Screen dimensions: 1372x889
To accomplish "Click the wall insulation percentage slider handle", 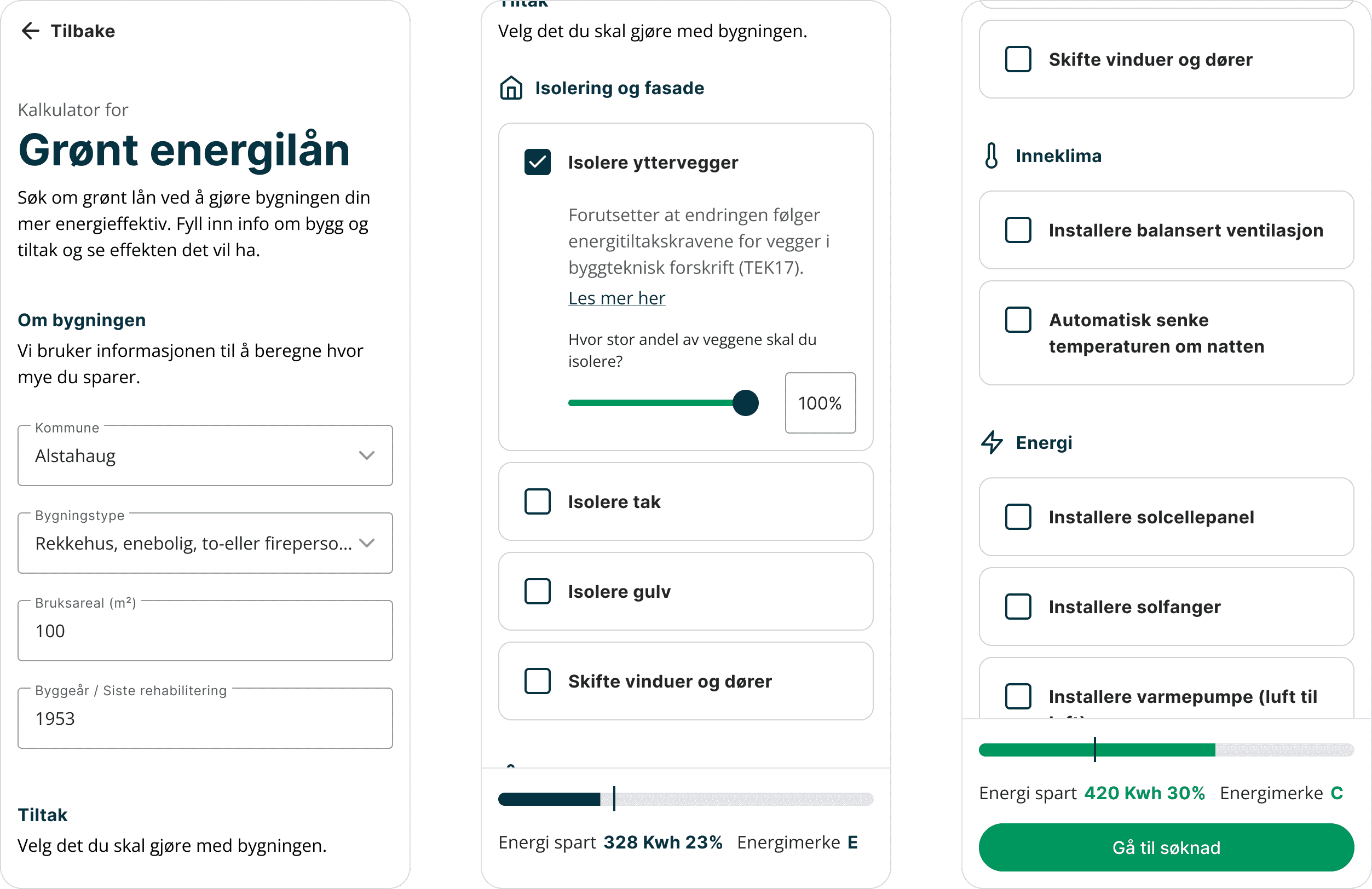I will [745, 403].
